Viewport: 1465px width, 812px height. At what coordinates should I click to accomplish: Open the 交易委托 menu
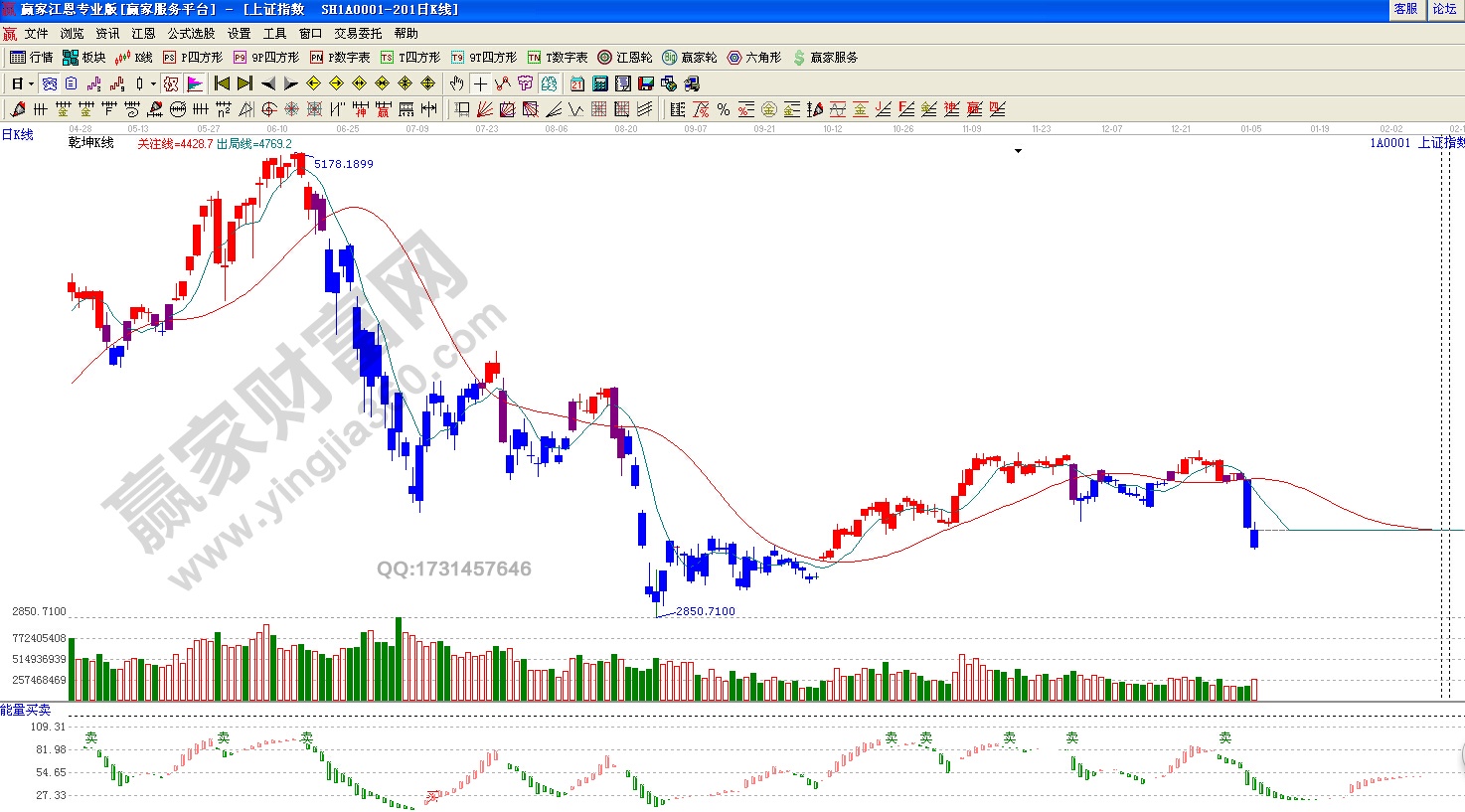(x=358, y=34)
